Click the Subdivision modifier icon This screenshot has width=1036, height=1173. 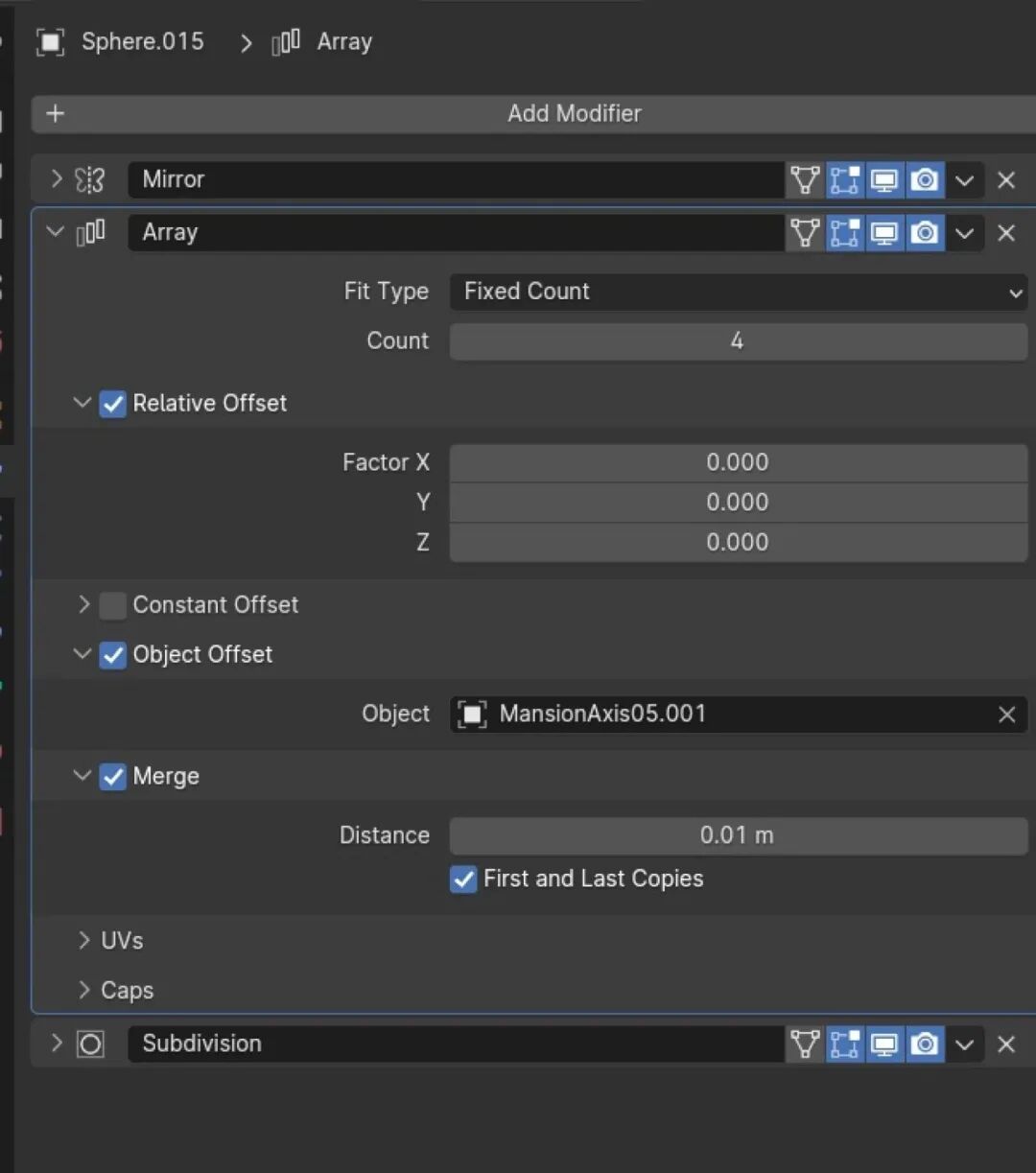pyautogui.click(x=90, y=1044)
